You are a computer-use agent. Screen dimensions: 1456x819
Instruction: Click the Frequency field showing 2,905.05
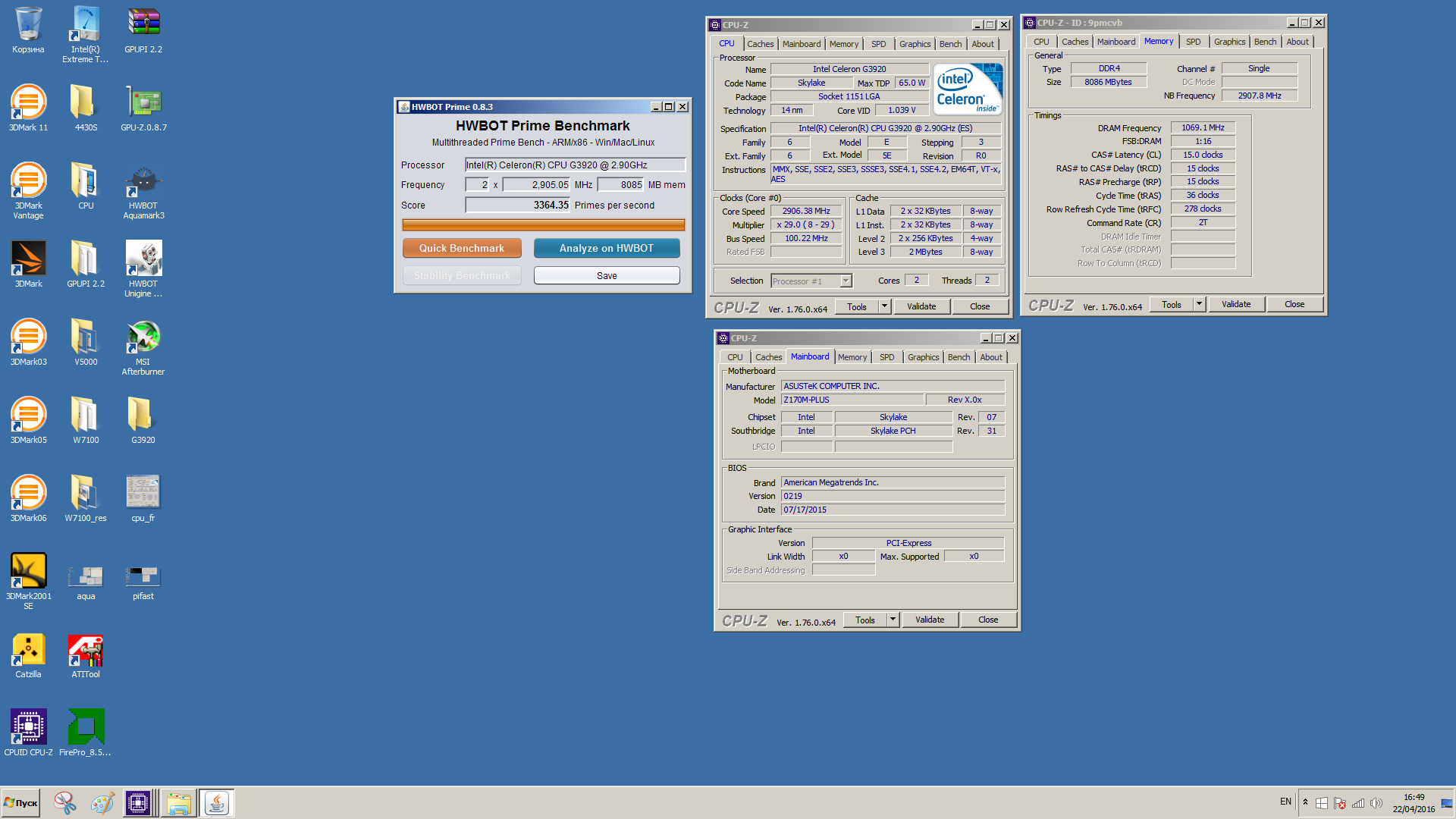click(536, 184)
